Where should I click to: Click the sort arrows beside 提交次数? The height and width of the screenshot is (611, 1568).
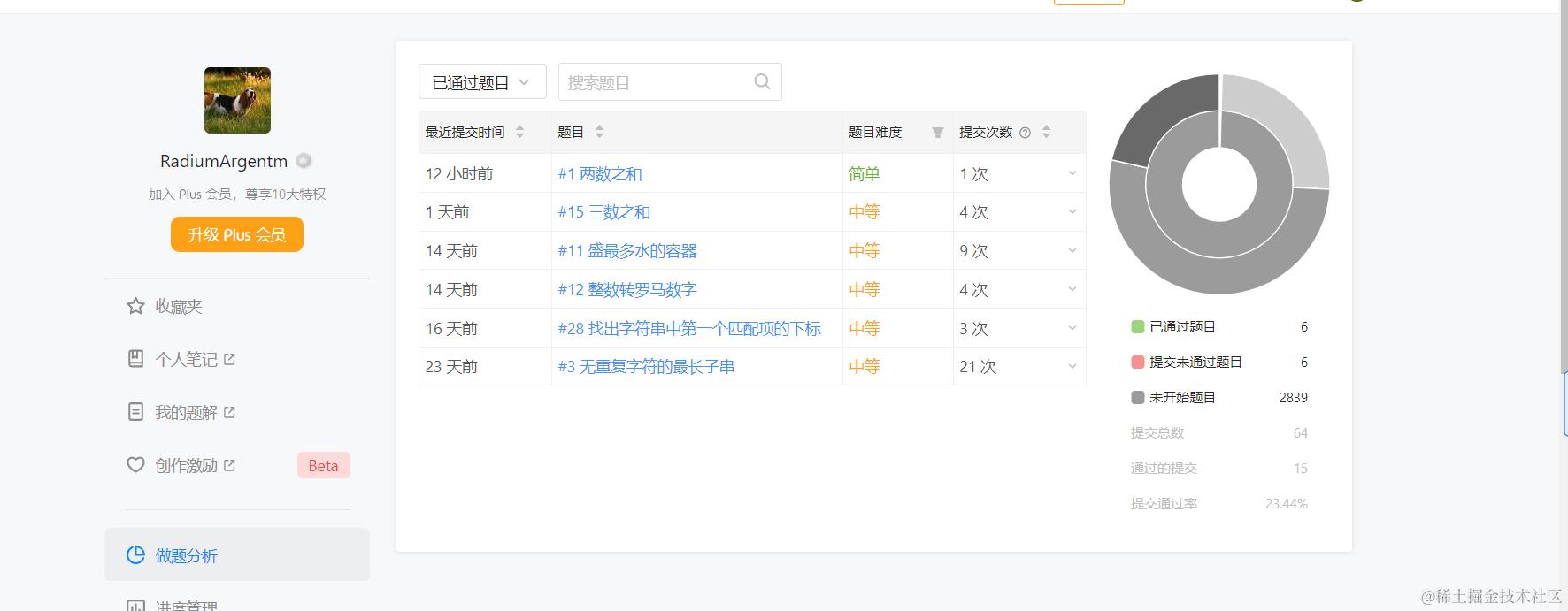(x=1046, y=132)
